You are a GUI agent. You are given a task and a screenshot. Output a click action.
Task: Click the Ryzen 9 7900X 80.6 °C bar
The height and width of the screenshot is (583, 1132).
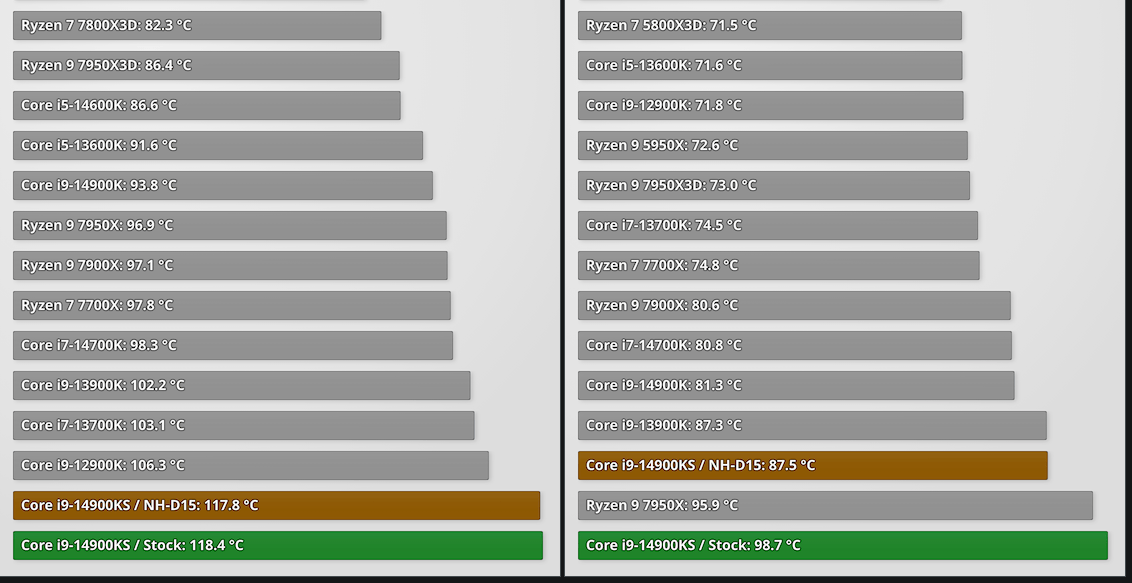coord(794,306)
